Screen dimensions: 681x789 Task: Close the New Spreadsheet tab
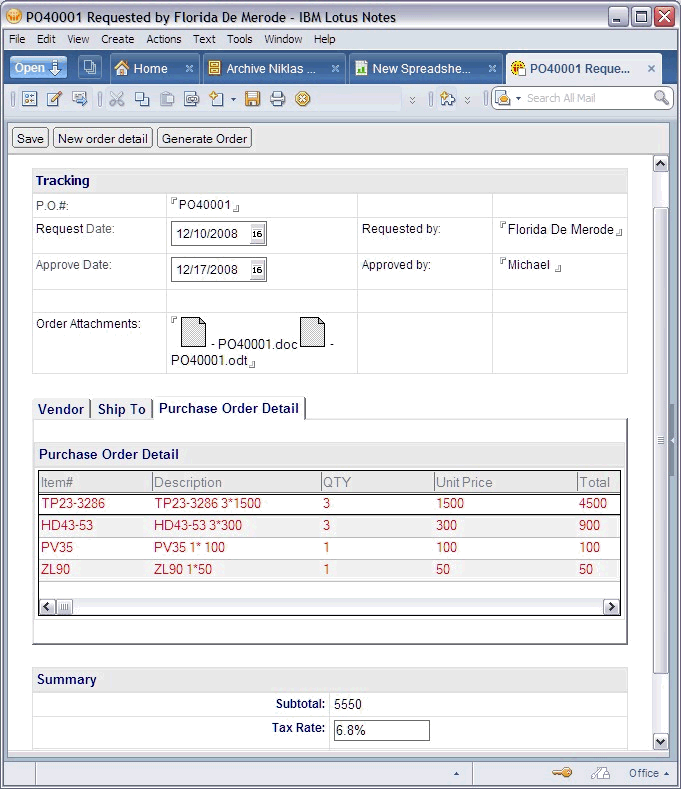point(492,68)
